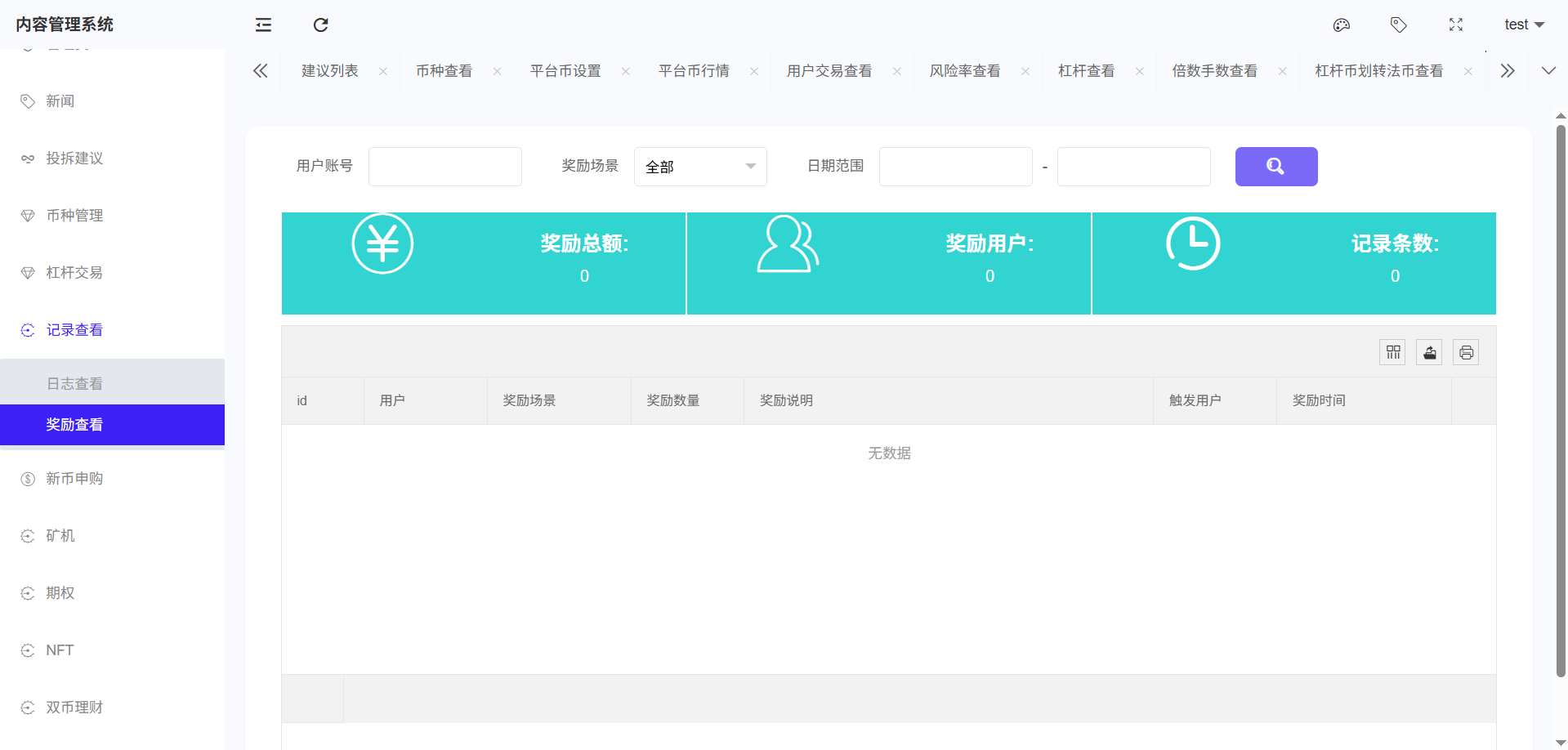The height and width of the screenshot is (750, 1568).
Task: Expand the tab options down-chevron
Action: coord(1548,71)
